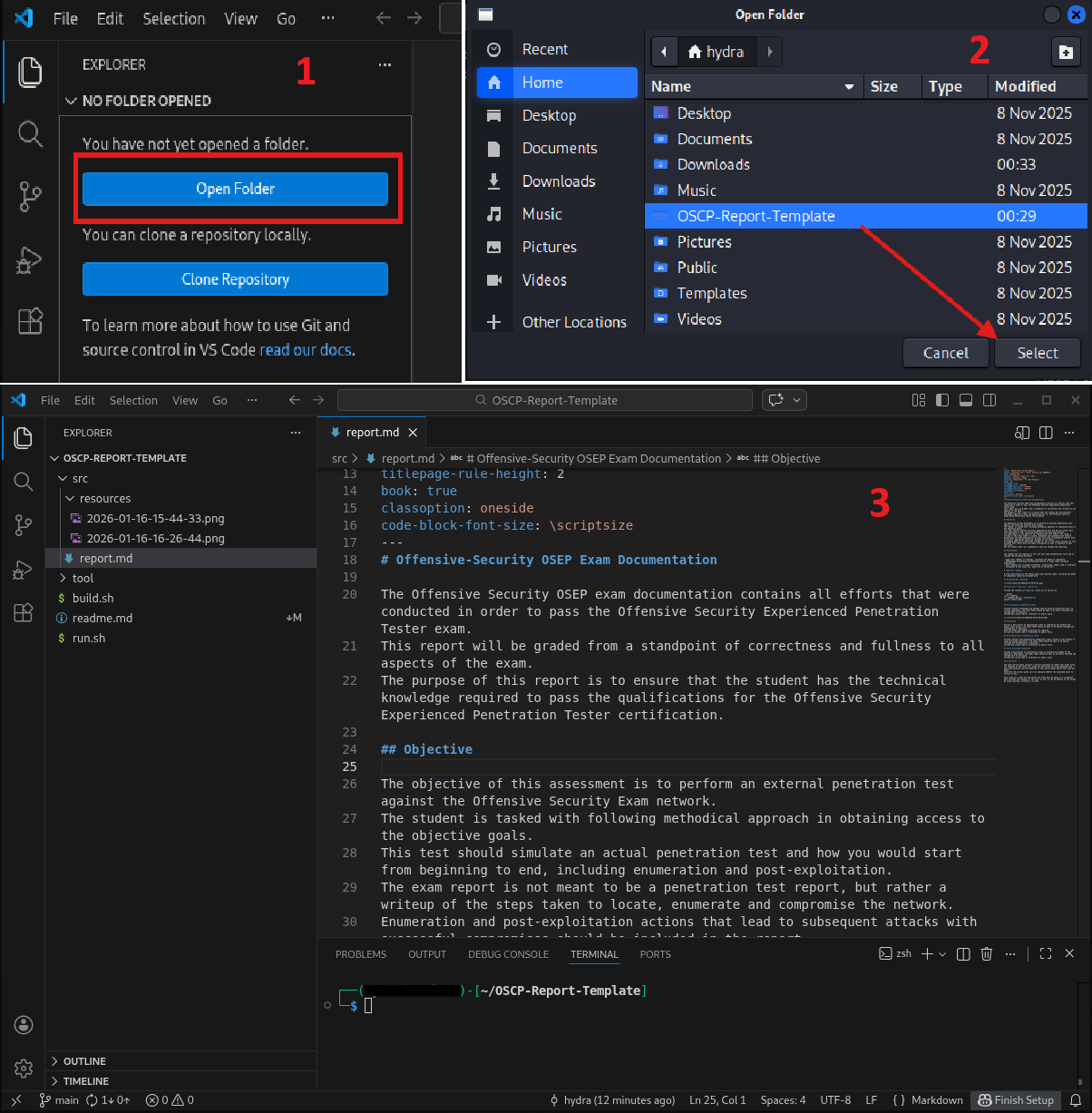Click the Clone Repository button
1092x1113 pixels.
coord(235,279)
